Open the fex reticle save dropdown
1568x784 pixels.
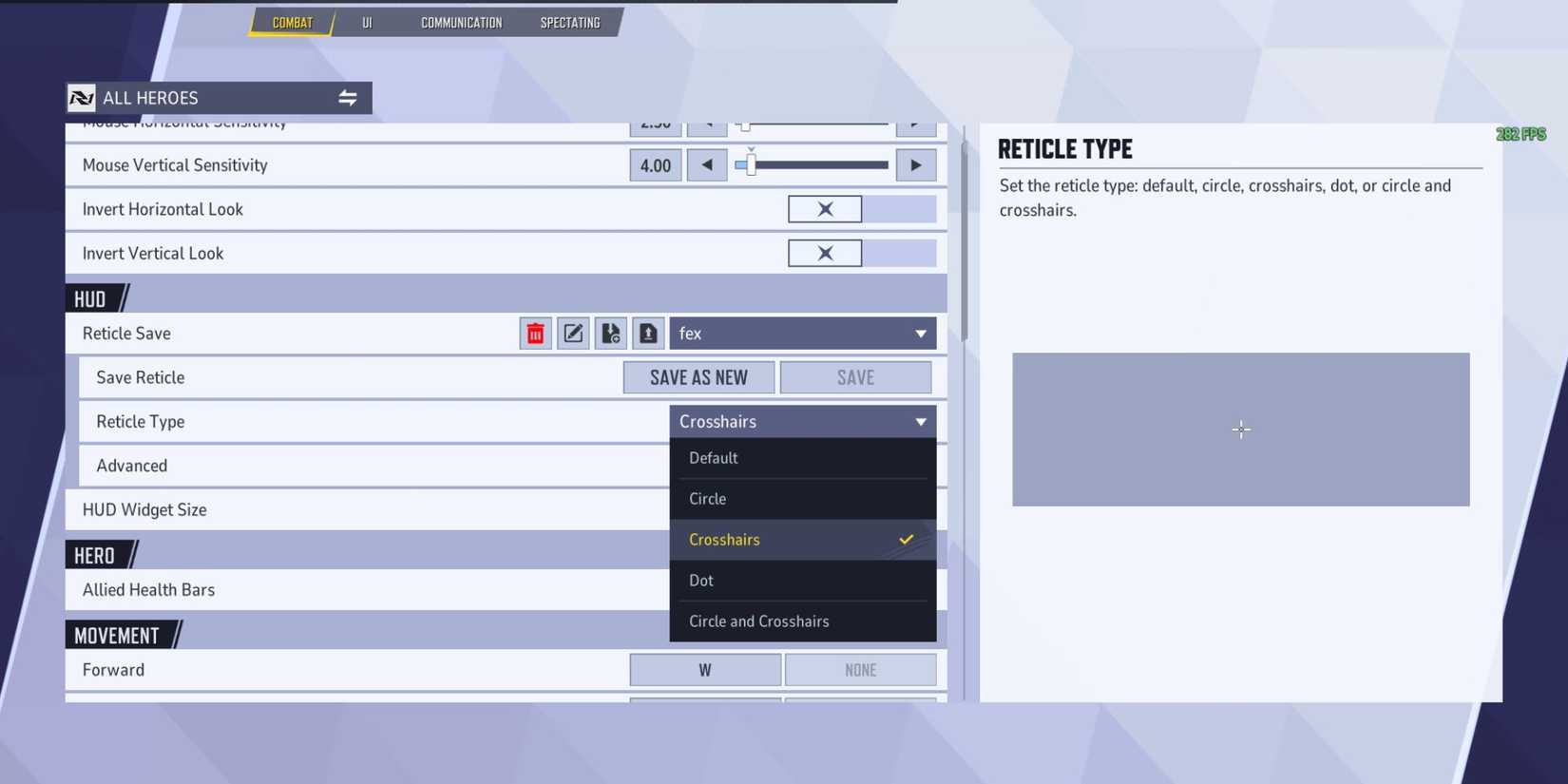pos(803,334)
